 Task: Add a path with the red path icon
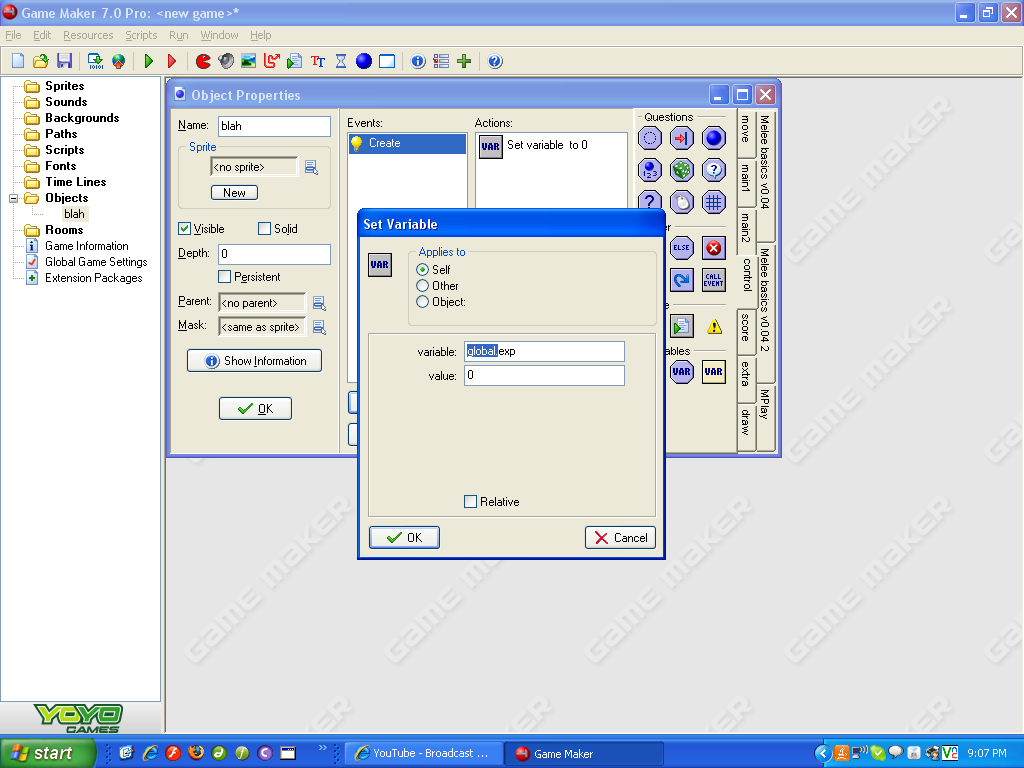pyautogui.click(x=272, y=61)
